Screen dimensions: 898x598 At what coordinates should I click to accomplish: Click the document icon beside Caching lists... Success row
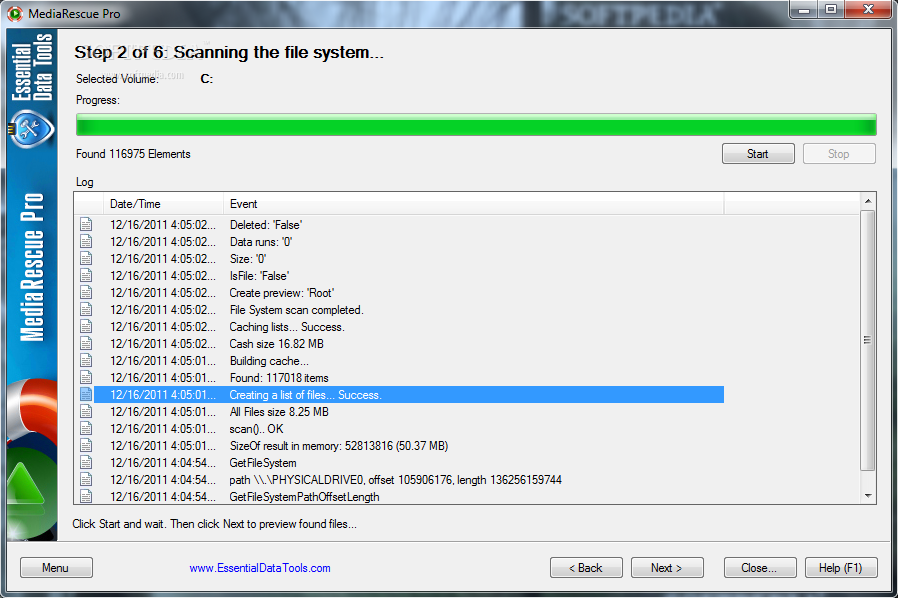click(x=86, y=326)
